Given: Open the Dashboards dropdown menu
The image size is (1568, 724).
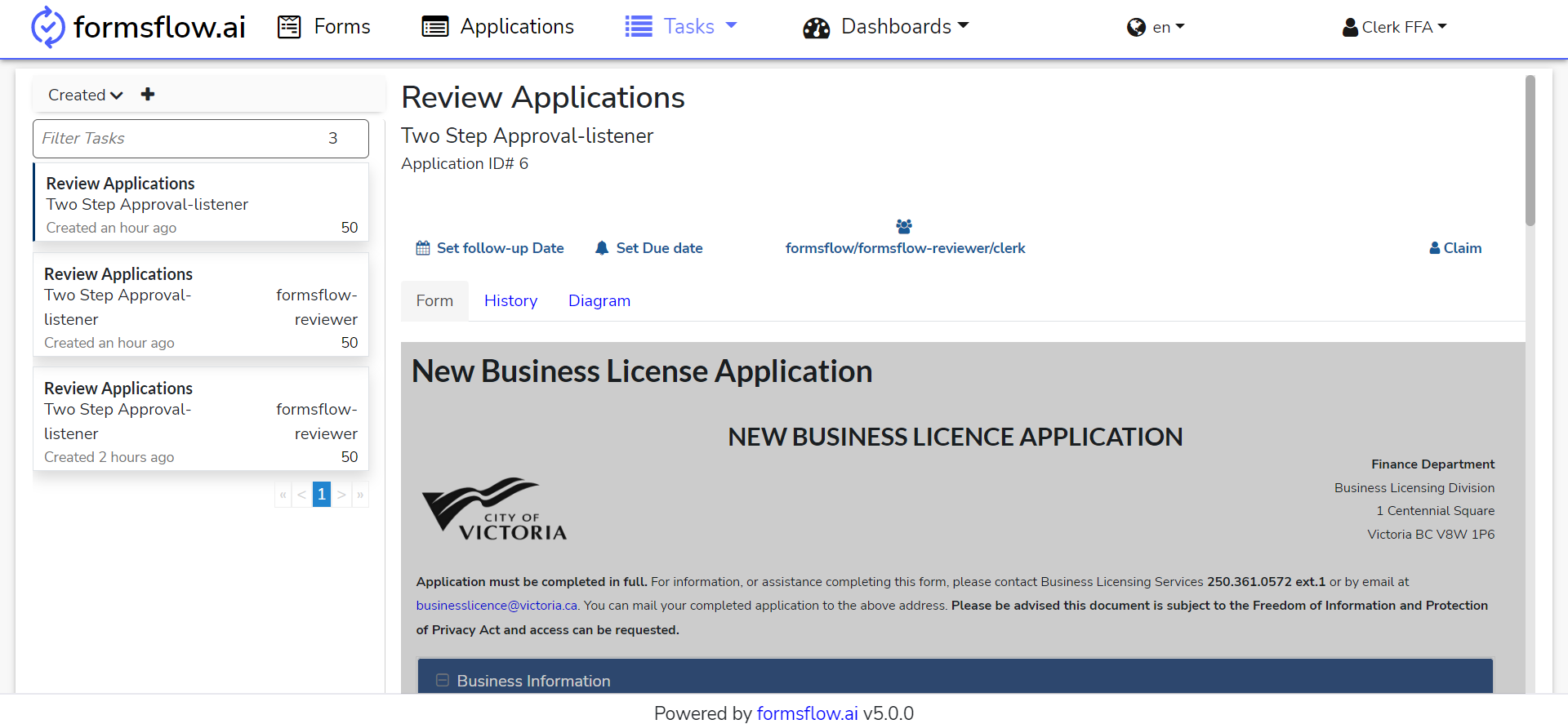Looking at the screenshot, I should (x=886, y=27).
